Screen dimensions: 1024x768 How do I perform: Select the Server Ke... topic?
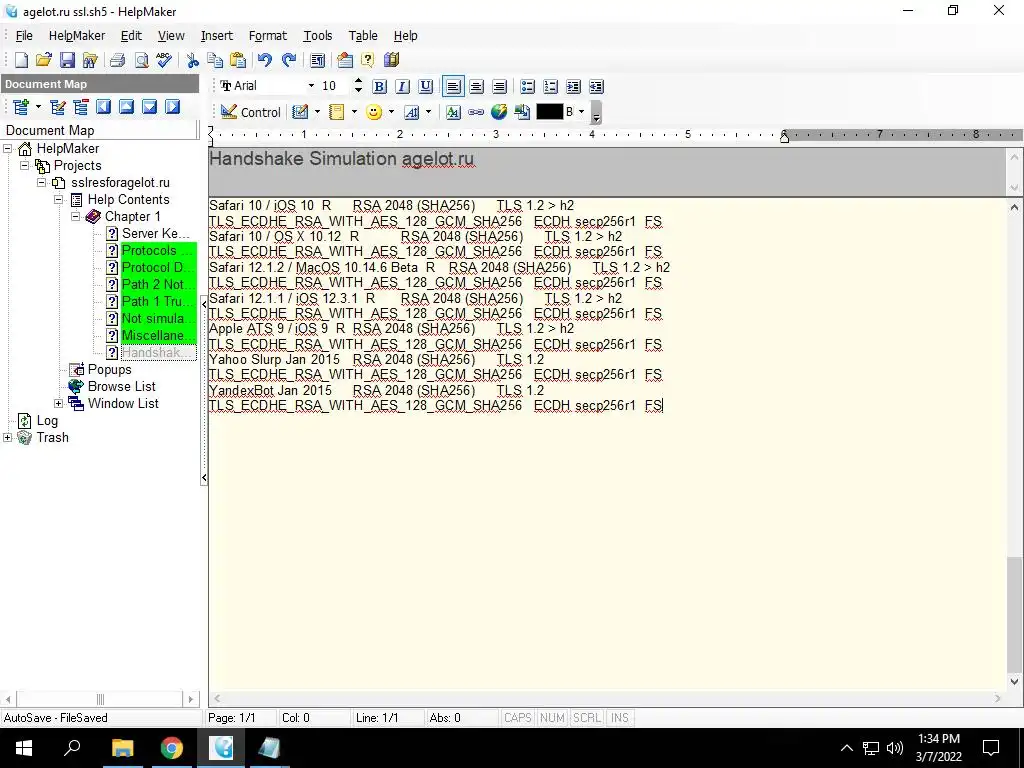[155, 233]
